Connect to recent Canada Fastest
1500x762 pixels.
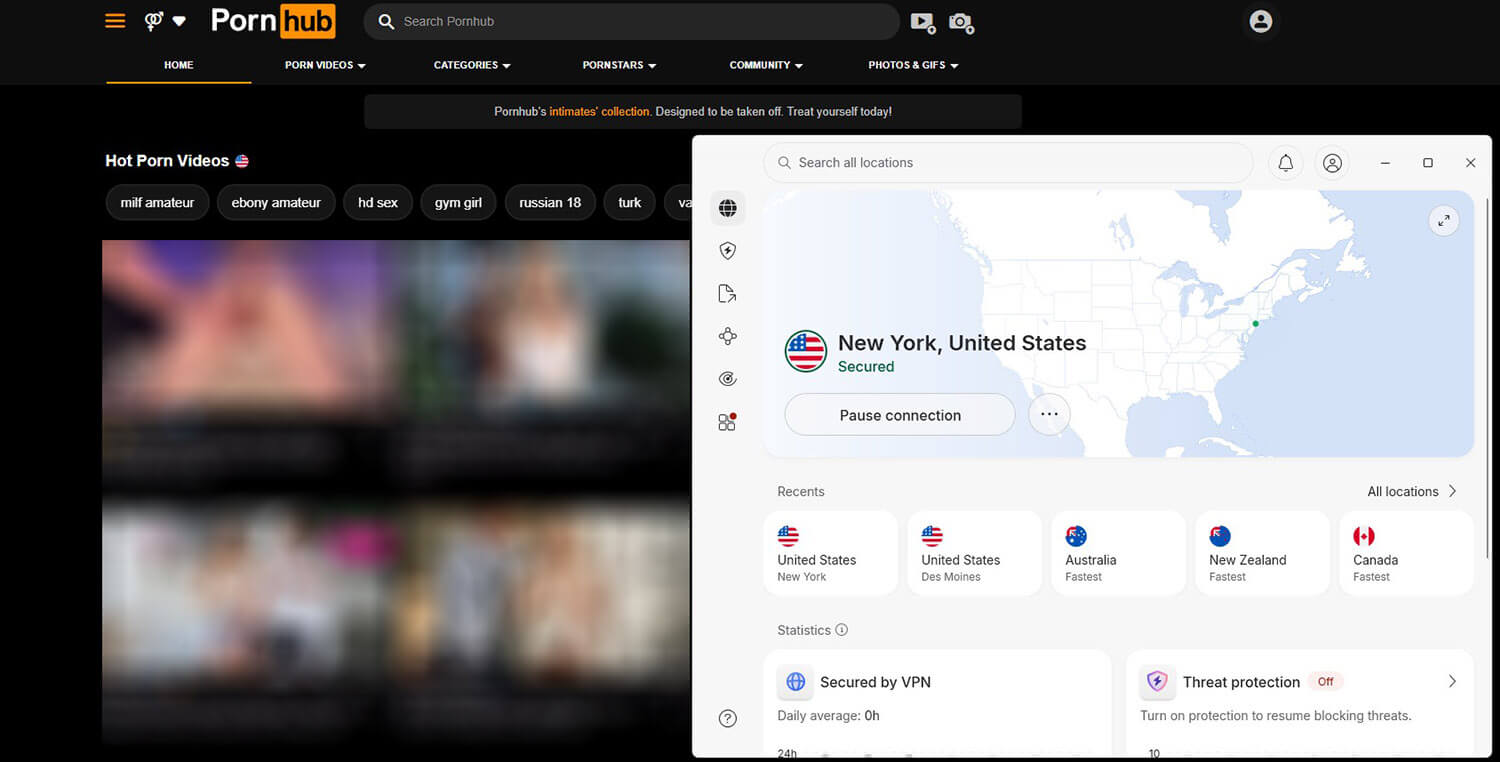click(1406, 553)
